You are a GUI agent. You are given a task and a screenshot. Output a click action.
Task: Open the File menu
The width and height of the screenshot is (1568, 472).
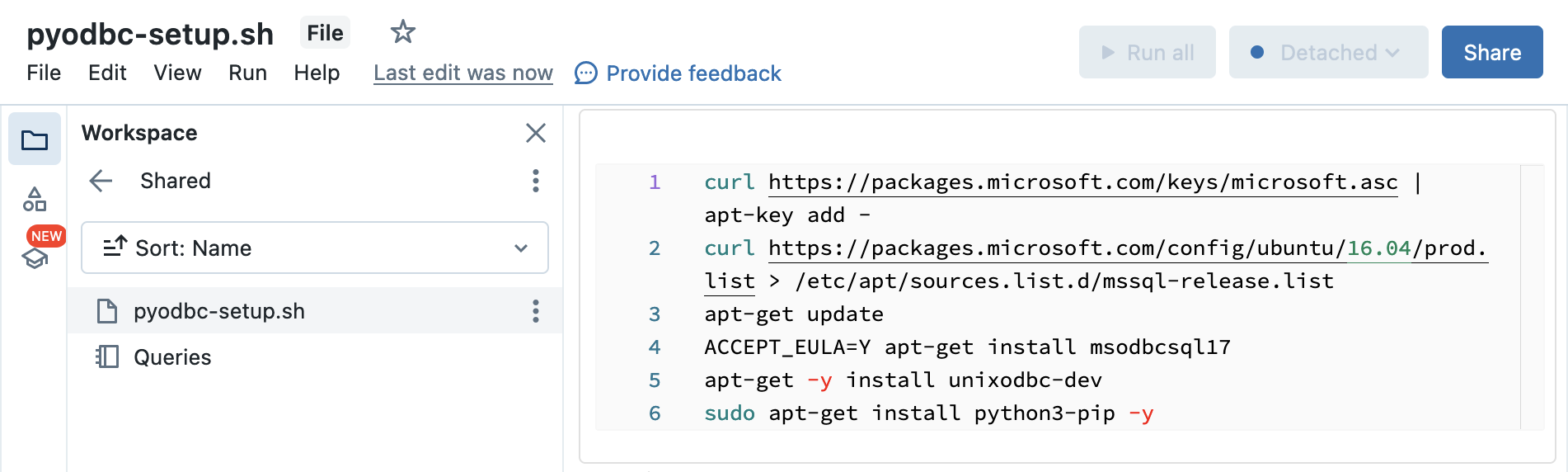[44, 73]
